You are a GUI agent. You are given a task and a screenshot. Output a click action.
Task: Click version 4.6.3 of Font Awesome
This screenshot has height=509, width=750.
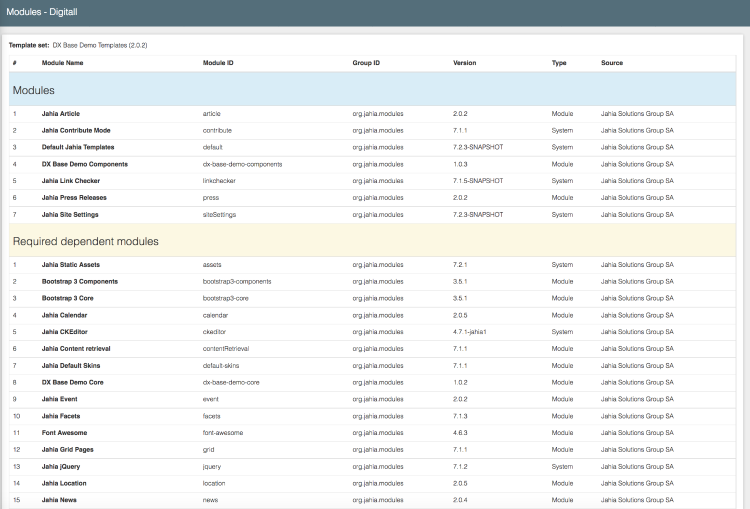tap(460, 432)
